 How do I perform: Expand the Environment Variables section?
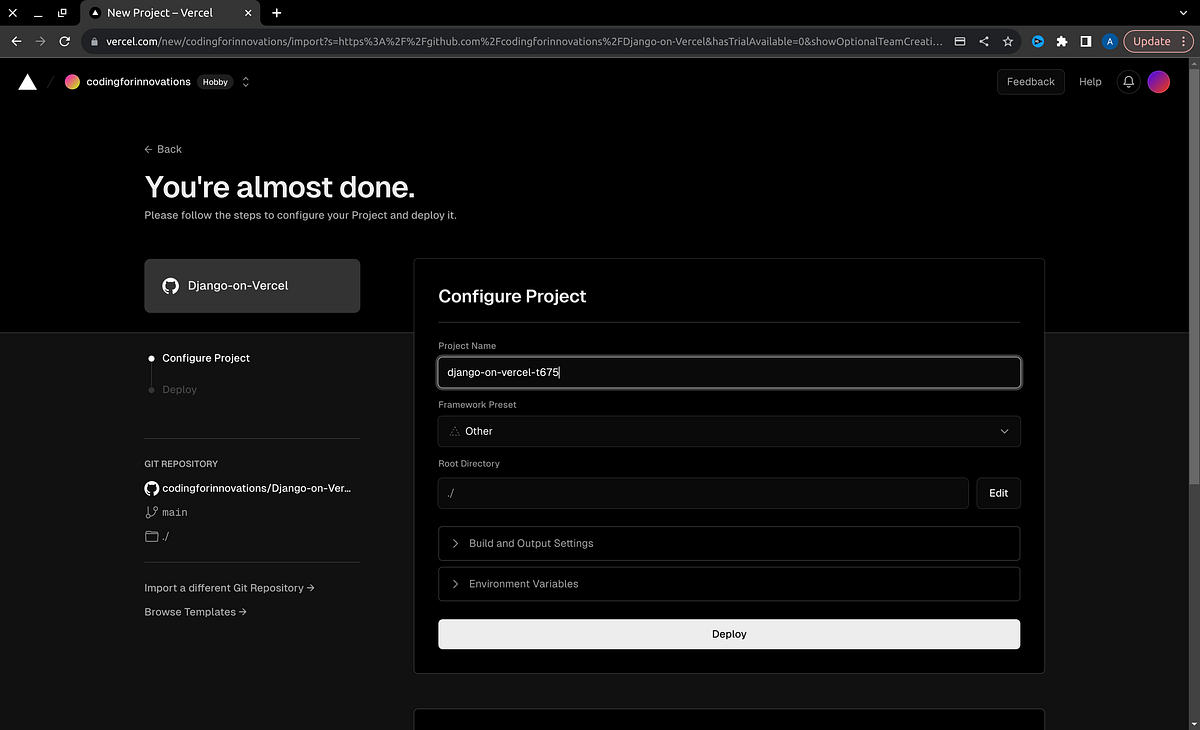point(729,583)
